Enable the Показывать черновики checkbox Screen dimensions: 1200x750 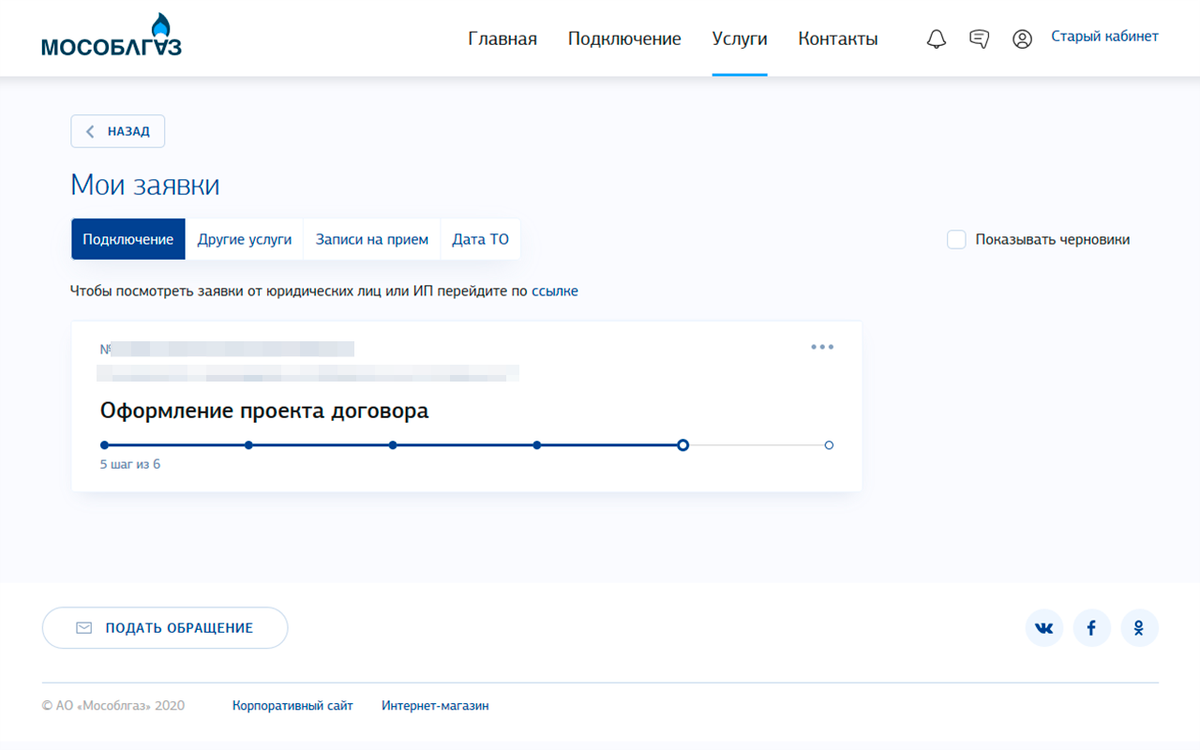[x=956, y=239]
